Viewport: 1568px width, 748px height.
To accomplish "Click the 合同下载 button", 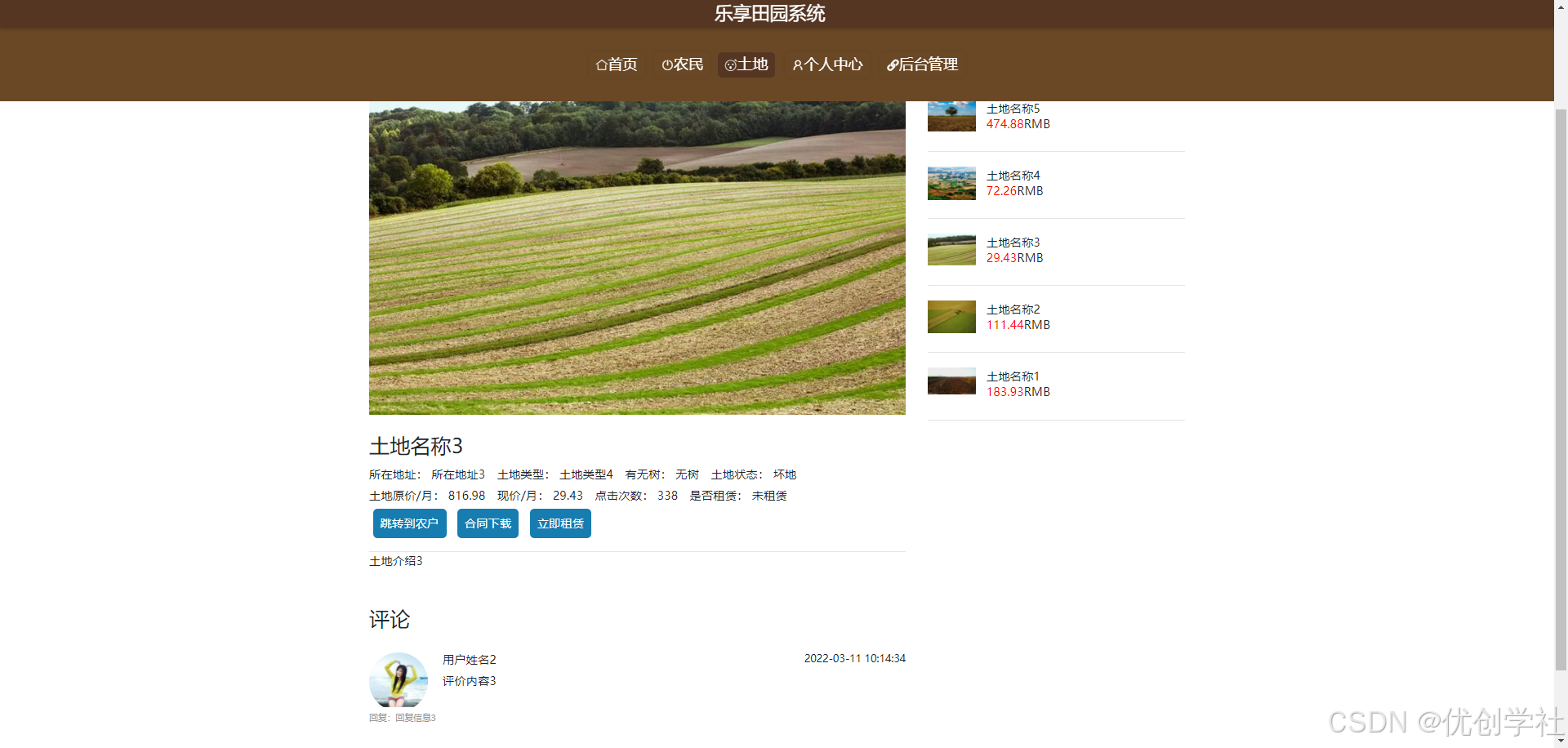I will pos(488,523).
